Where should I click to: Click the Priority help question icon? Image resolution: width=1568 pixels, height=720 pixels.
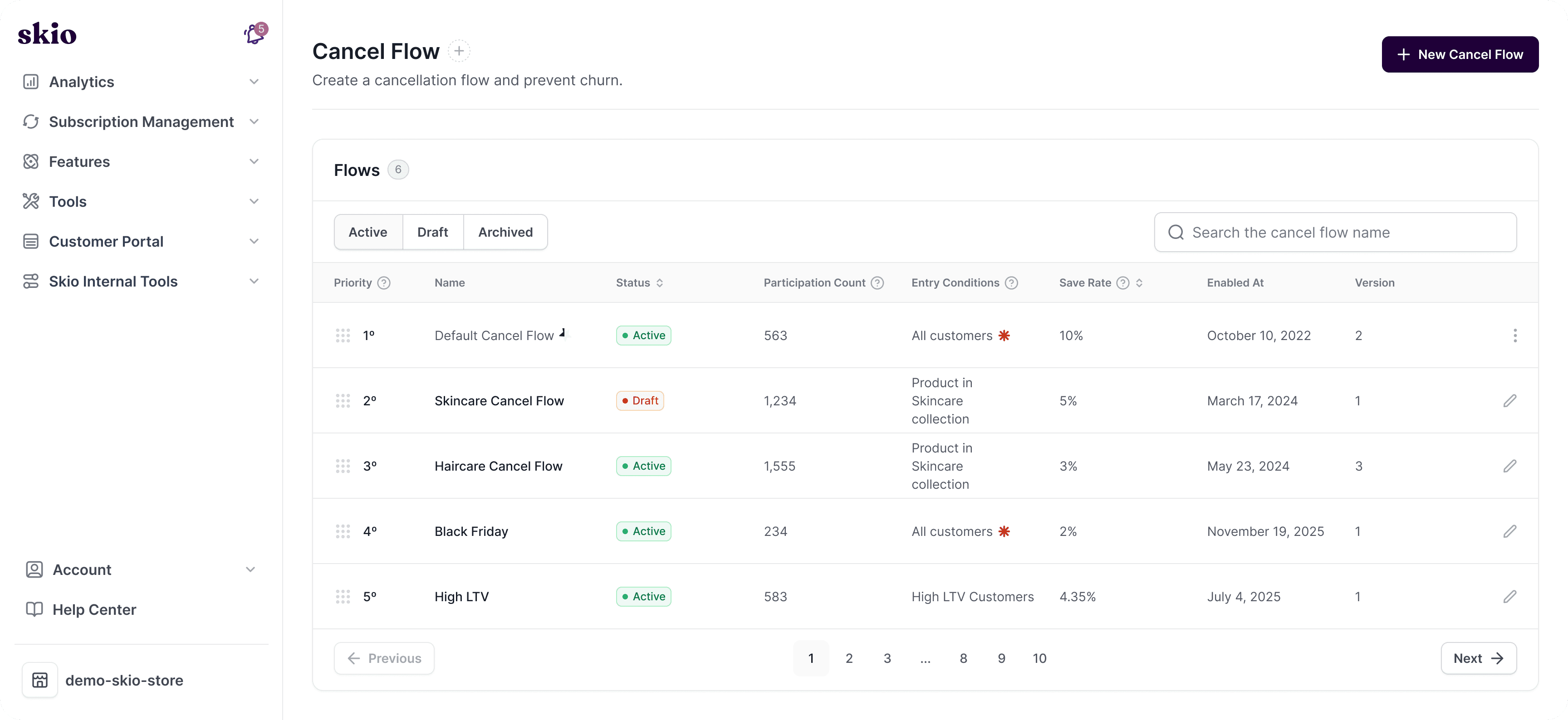(383, 283)
